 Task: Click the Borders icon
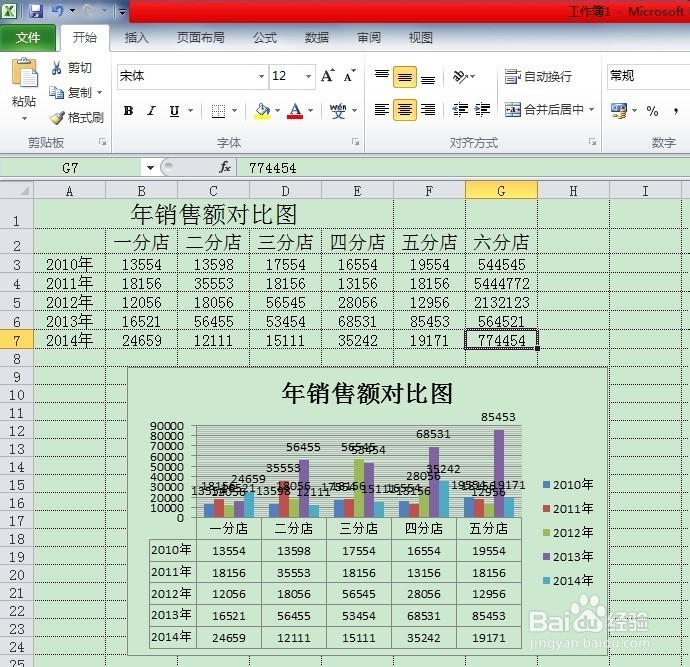tap(218, 111)
